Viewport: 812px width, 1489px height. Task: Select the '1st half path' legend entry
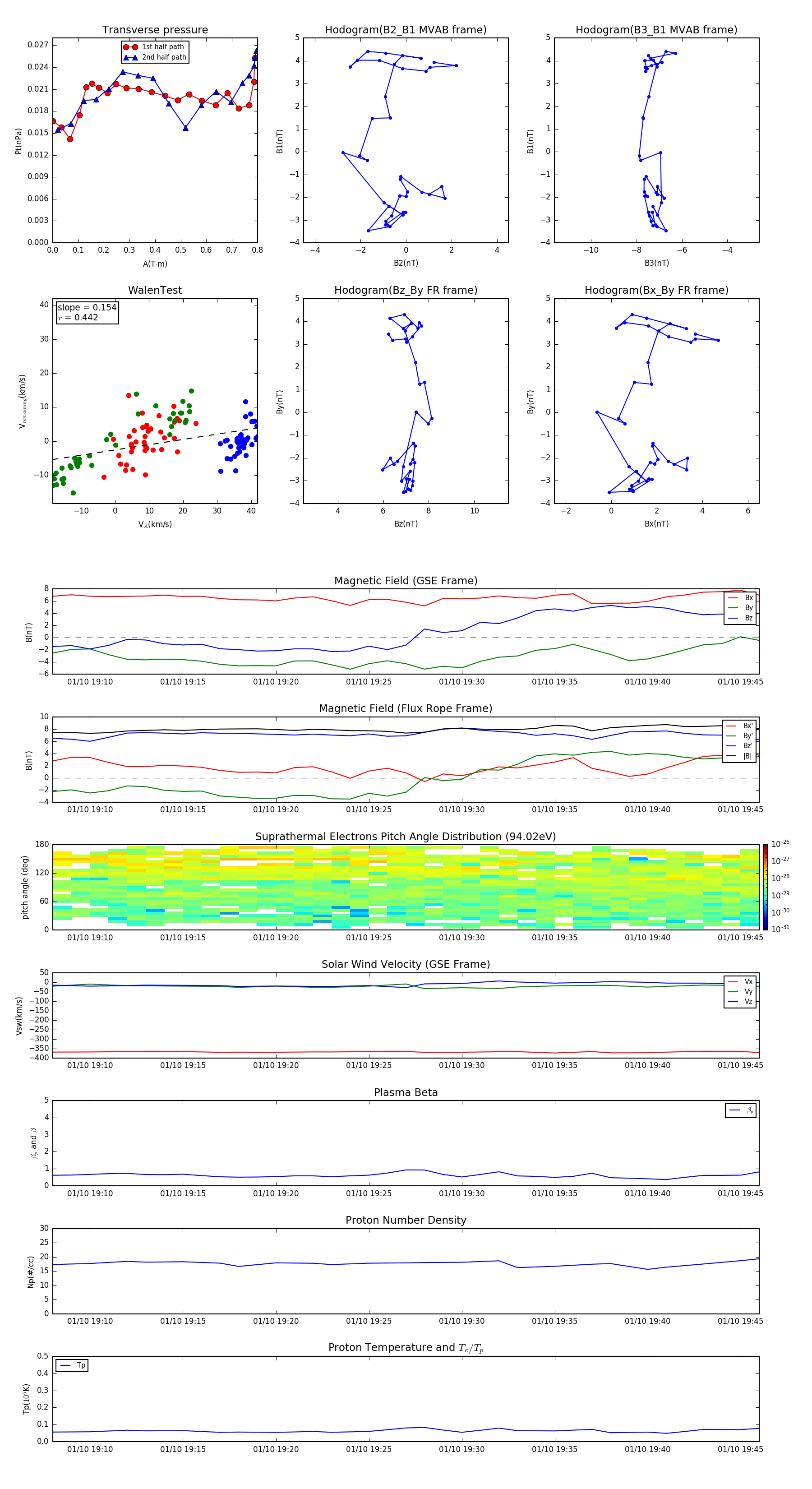154,47
